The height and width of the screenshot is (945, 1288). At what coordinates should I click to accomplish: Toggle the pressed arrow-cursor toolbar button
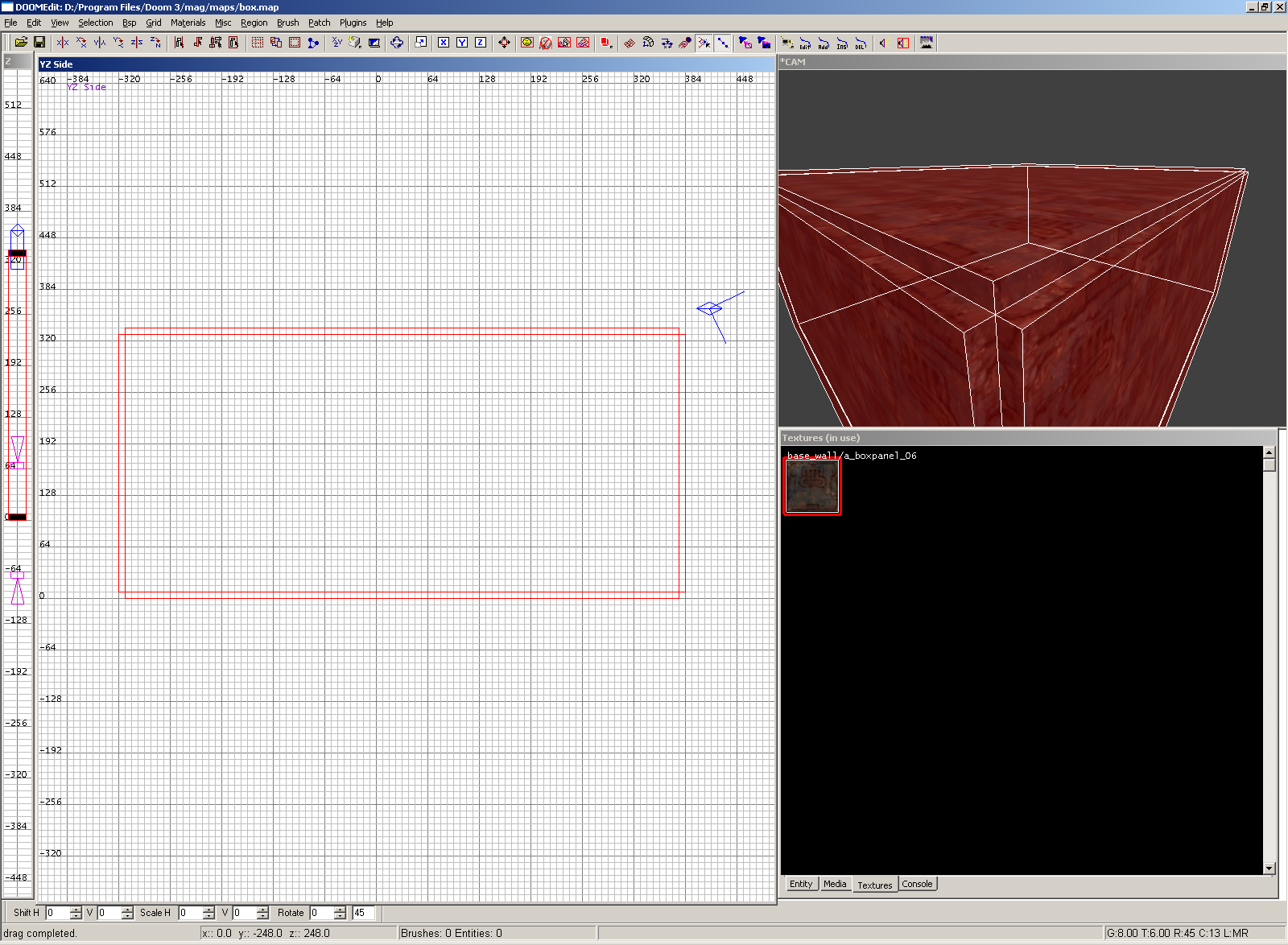click(704, 43)
